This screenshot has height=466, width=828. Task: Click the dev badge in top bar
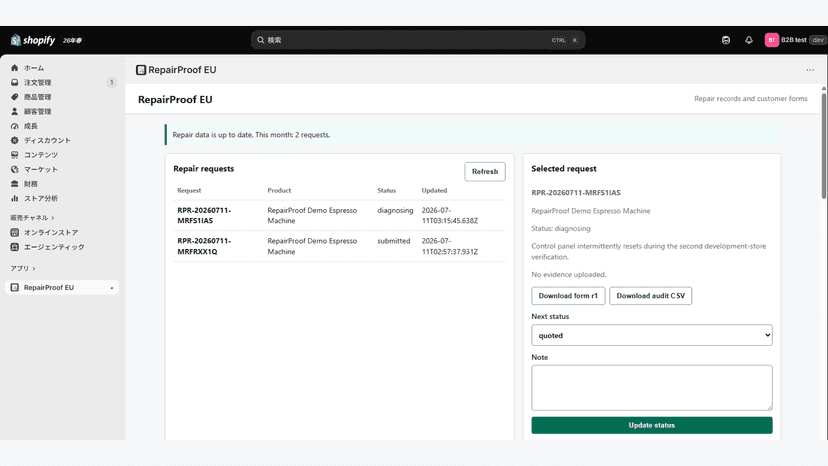[x=818, y=40]
